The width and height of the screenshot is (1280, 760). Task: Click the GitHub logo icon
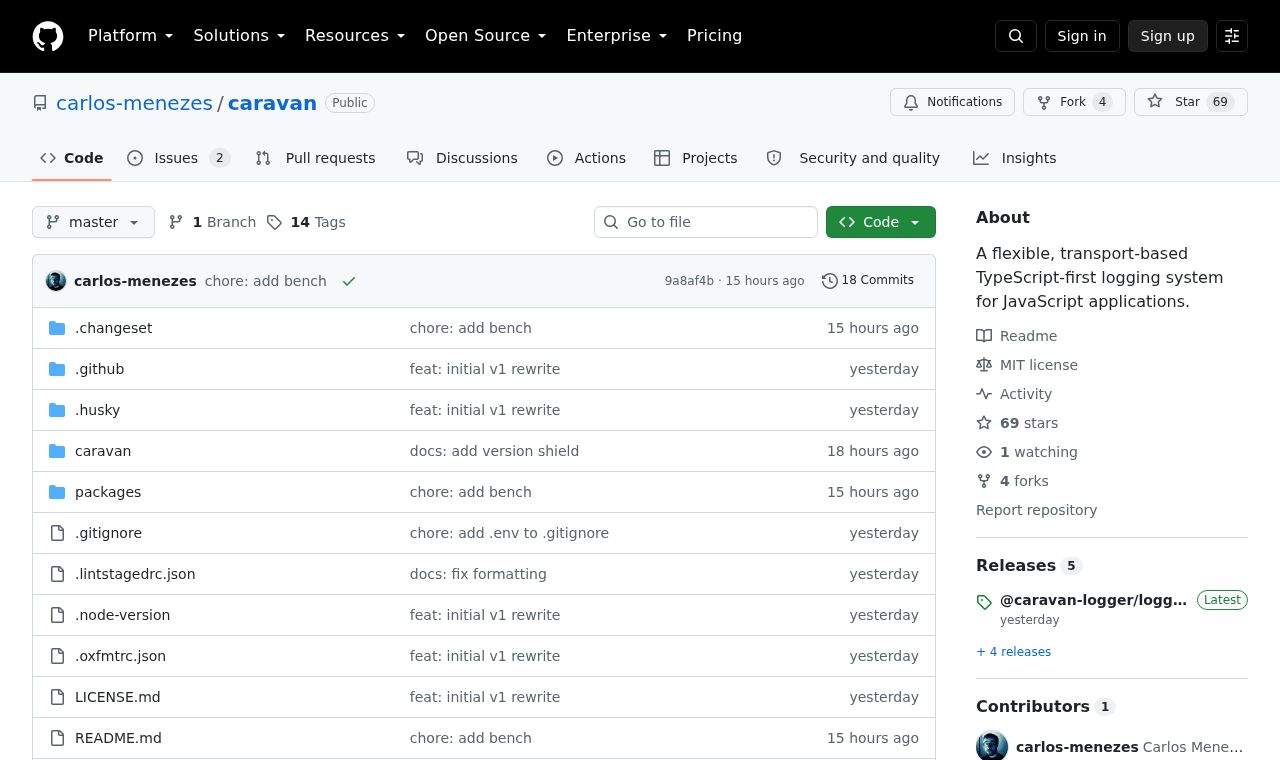coord(48,36)
